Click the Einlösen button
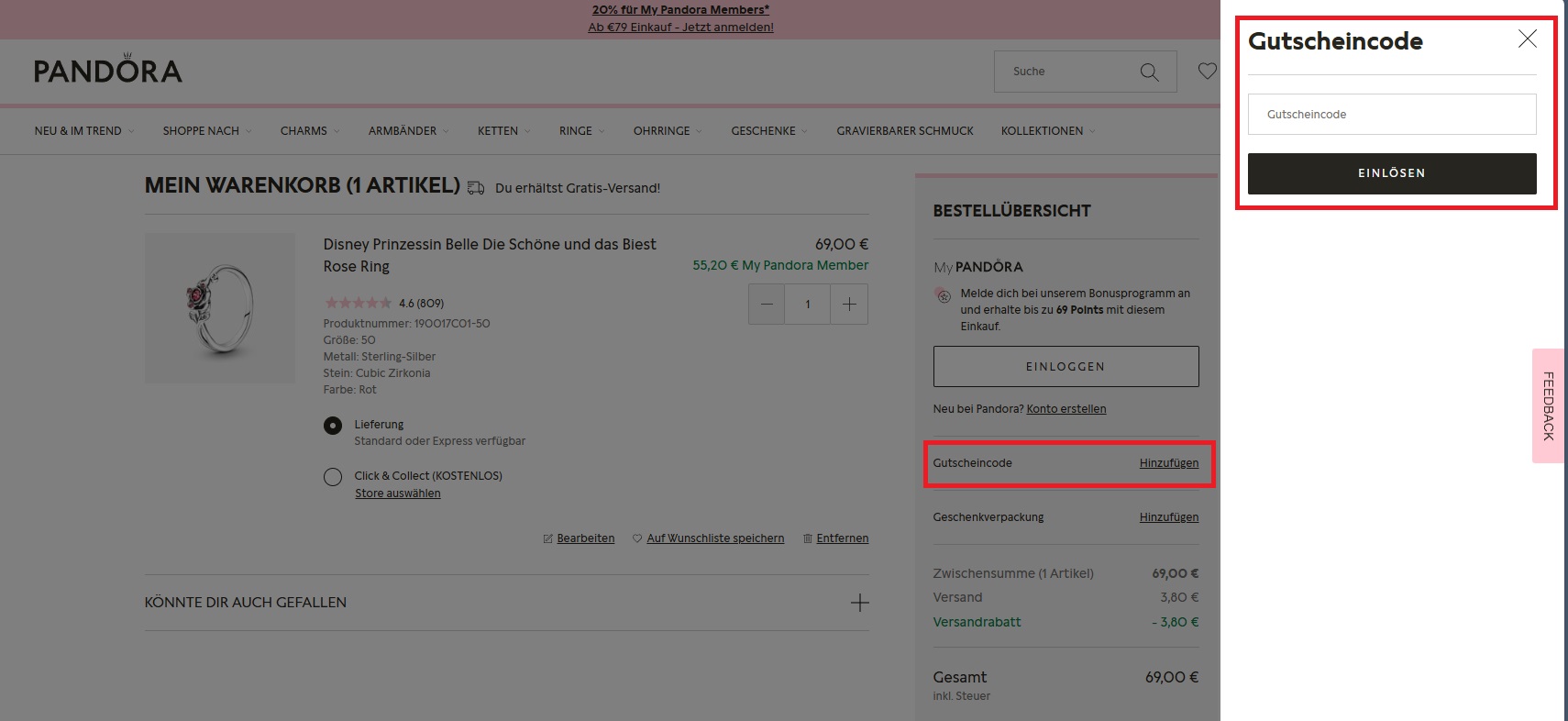 [1392, 173]
